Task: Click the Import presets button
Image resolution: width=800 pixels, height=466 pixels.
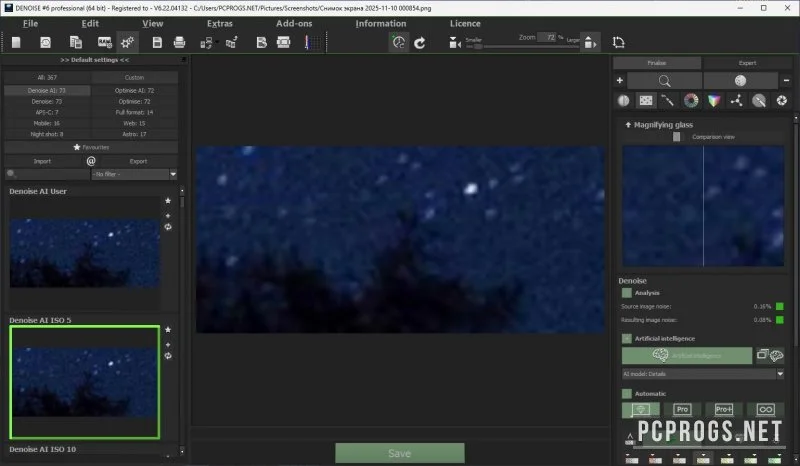Action: pyautogui.click(x=42, y=161)
